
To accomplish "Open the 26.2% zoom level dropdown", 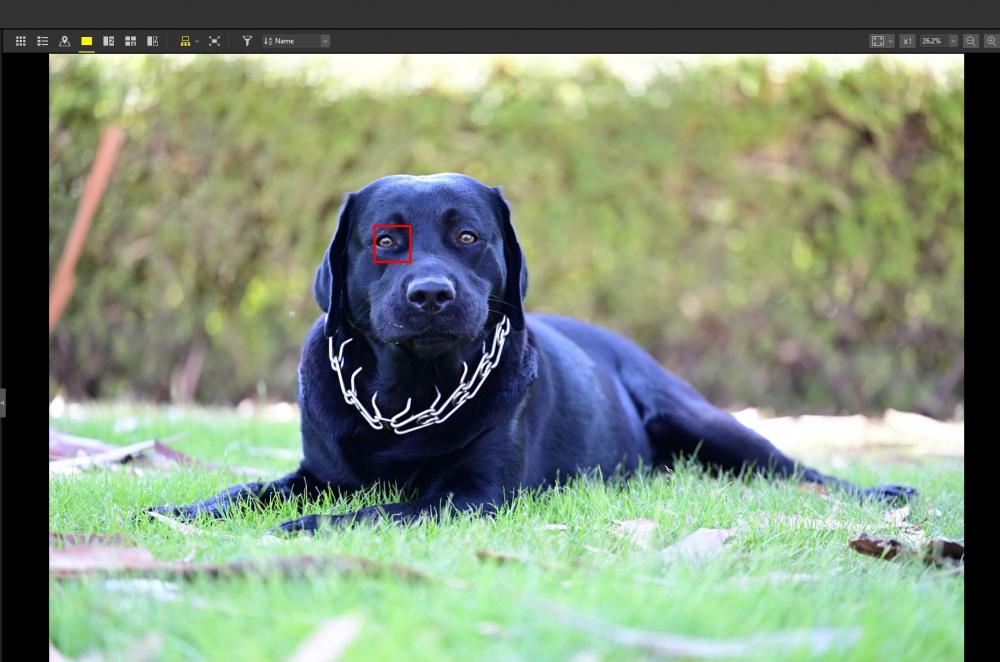I will tap(939, 41).
